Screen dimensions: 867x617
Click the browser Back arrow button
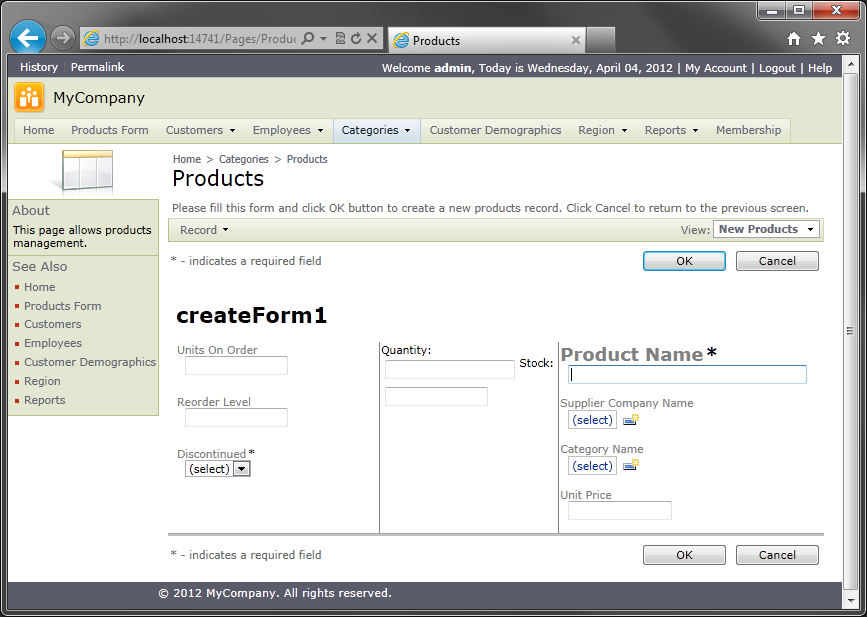click(x=27, y=39)
